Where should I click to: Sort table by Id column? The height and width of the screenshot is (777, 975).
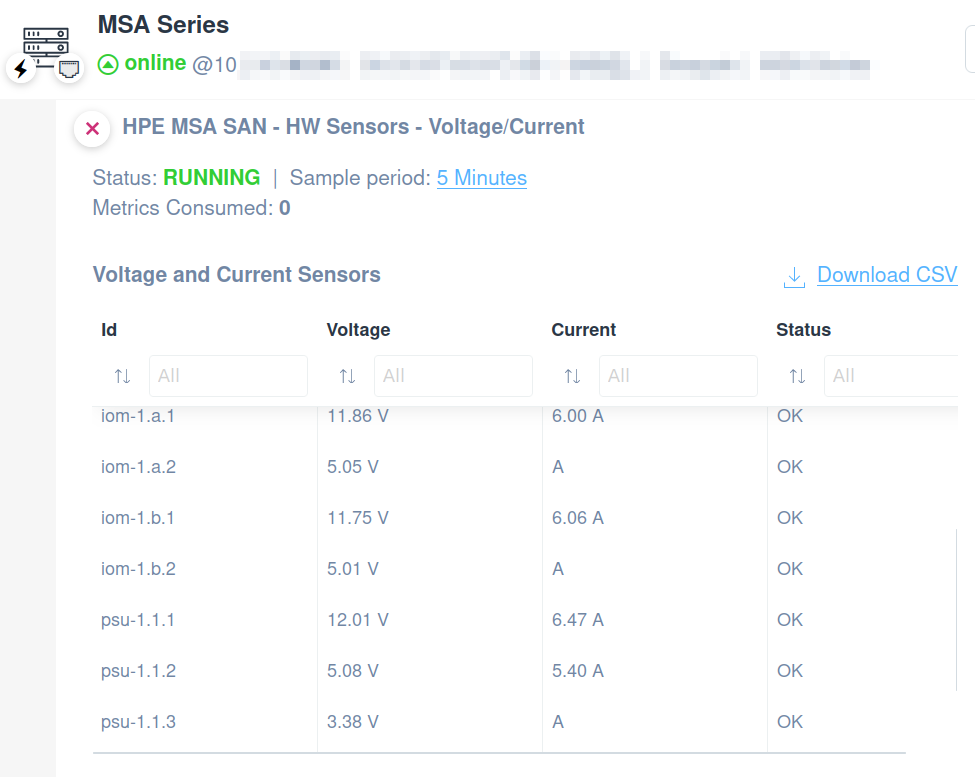tap(122, 376)
